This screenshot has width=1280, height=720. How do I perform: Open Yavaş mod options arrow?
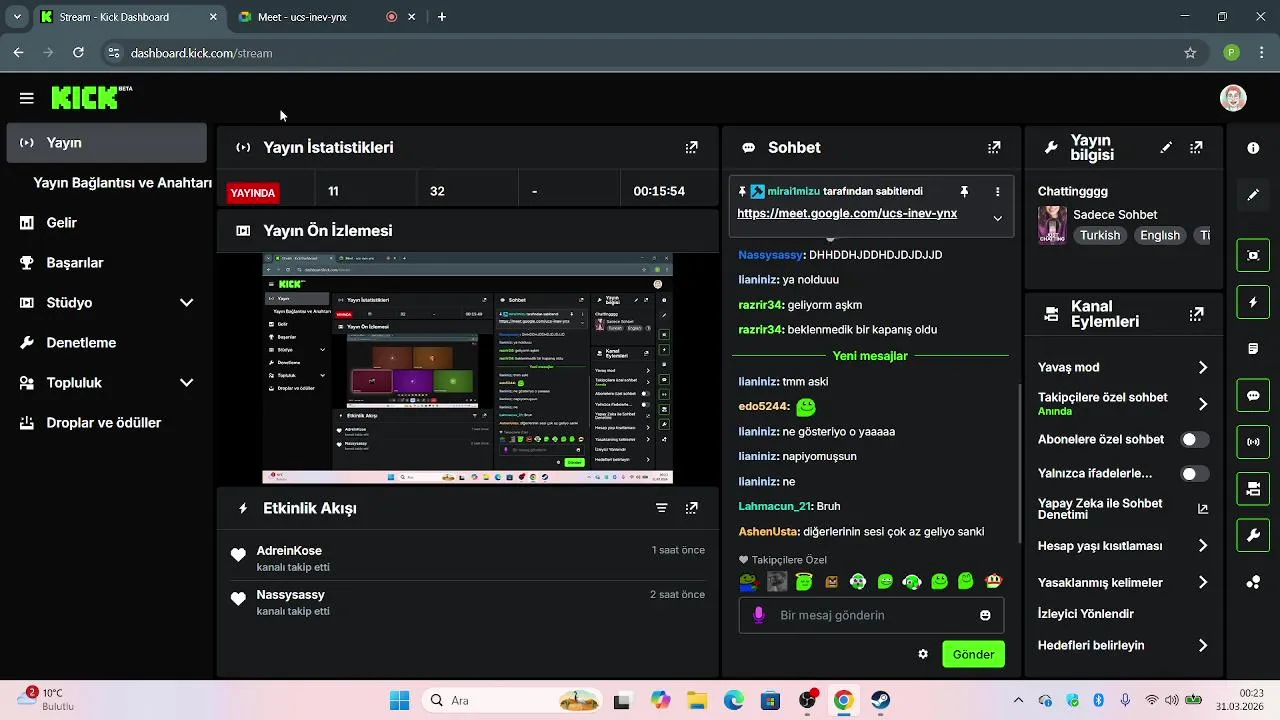[1203, 368]
